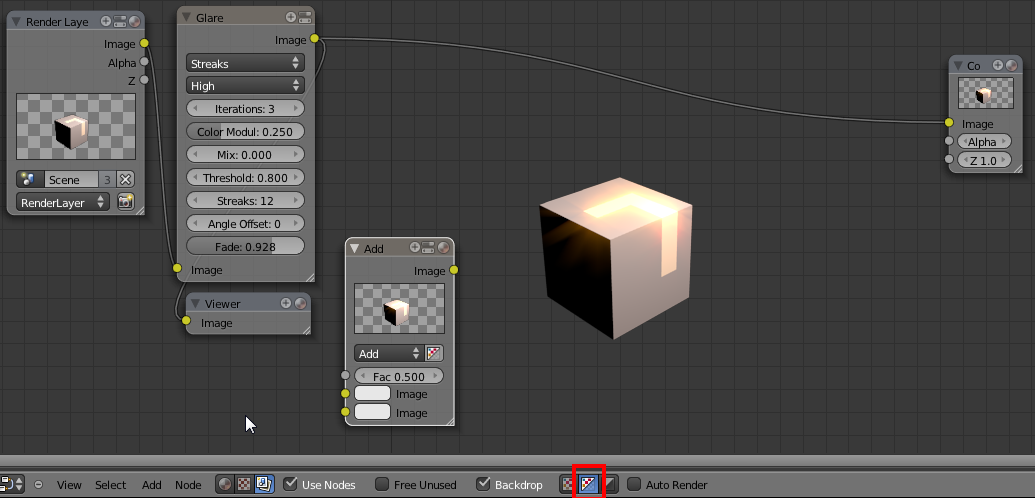This screenshot has height=498, width=1035.
Task: Toggle preview sphere on Add node header
Action: (x=443, y=248)
